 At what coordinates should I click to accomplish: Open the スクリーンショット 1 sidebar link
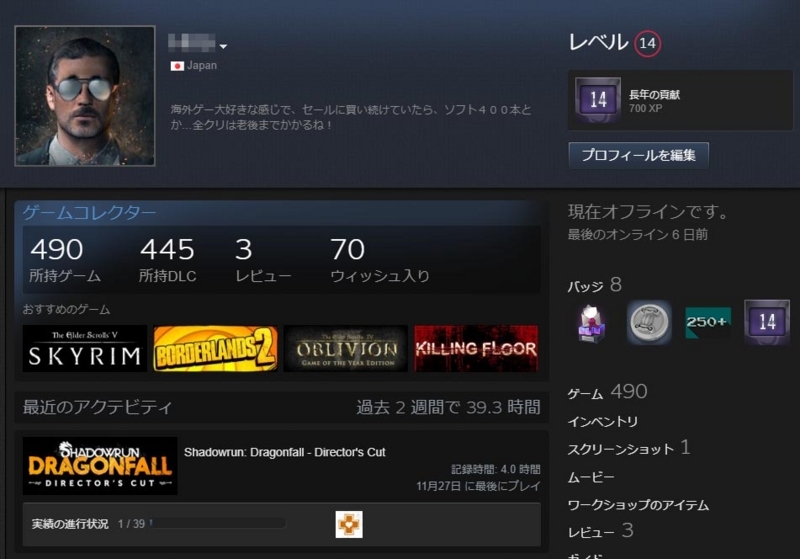tap(629, 448)
